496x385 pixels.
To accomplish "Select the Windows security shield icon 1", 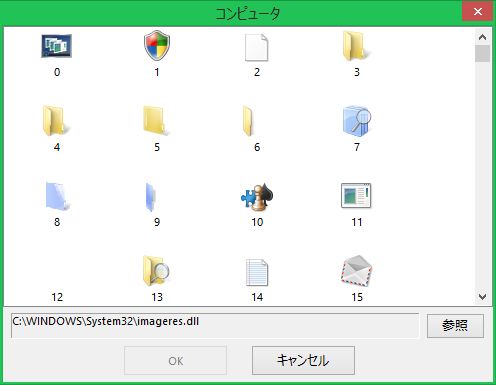I will 157,46.
